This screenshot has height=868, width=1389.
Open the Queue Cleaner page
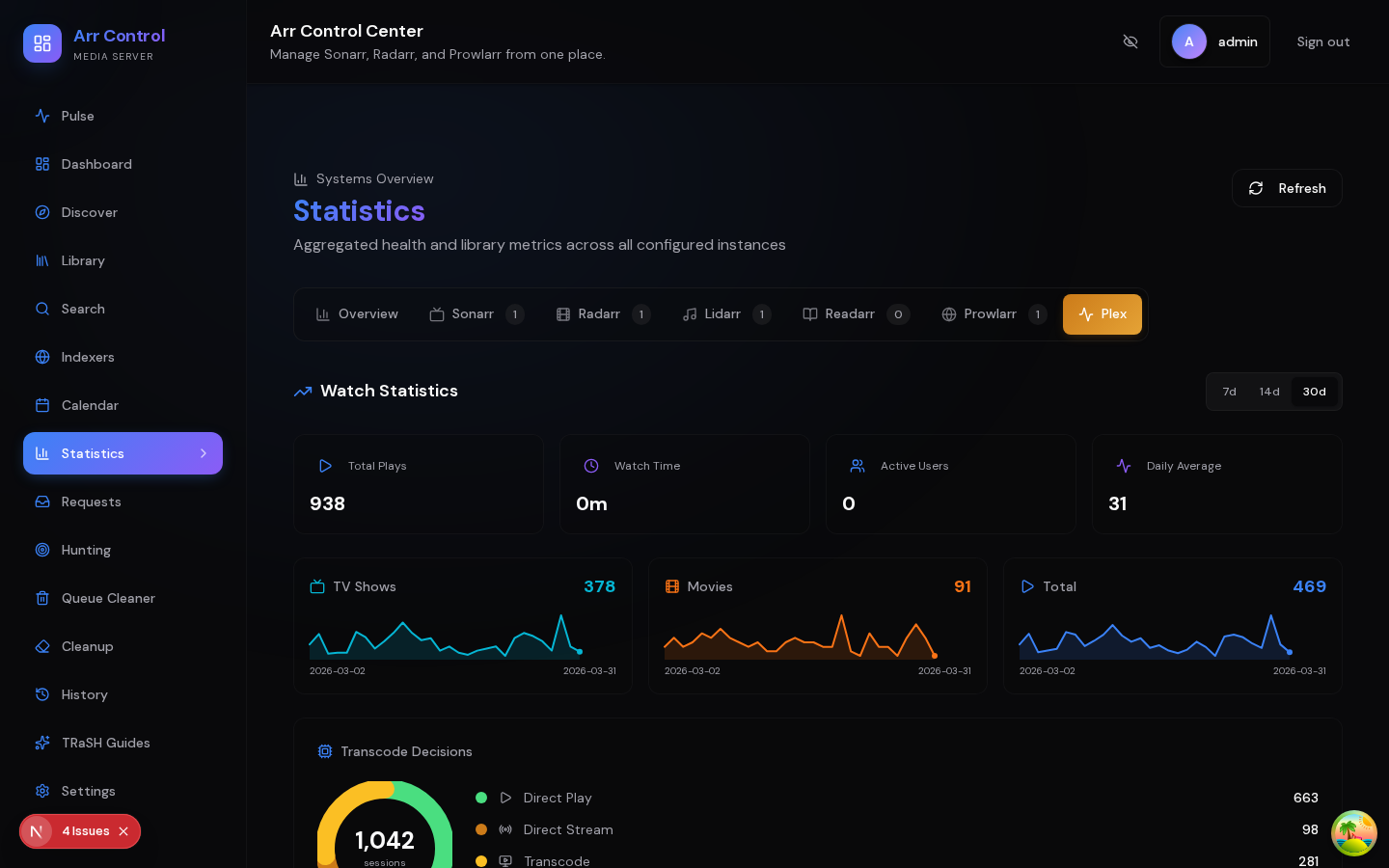(x=123, y=598)
